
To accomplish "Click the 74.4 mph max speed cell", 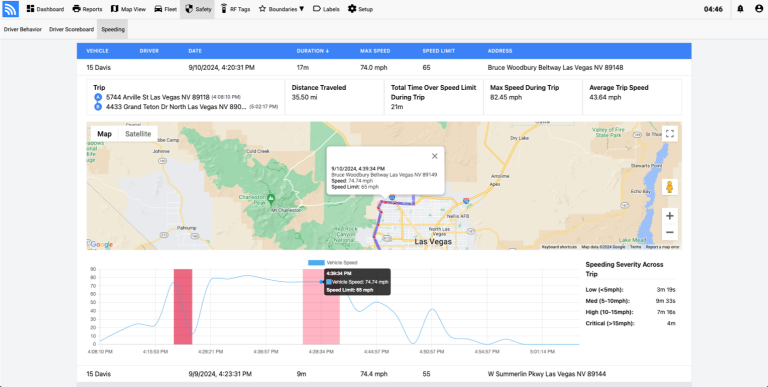I will point(374,374).
